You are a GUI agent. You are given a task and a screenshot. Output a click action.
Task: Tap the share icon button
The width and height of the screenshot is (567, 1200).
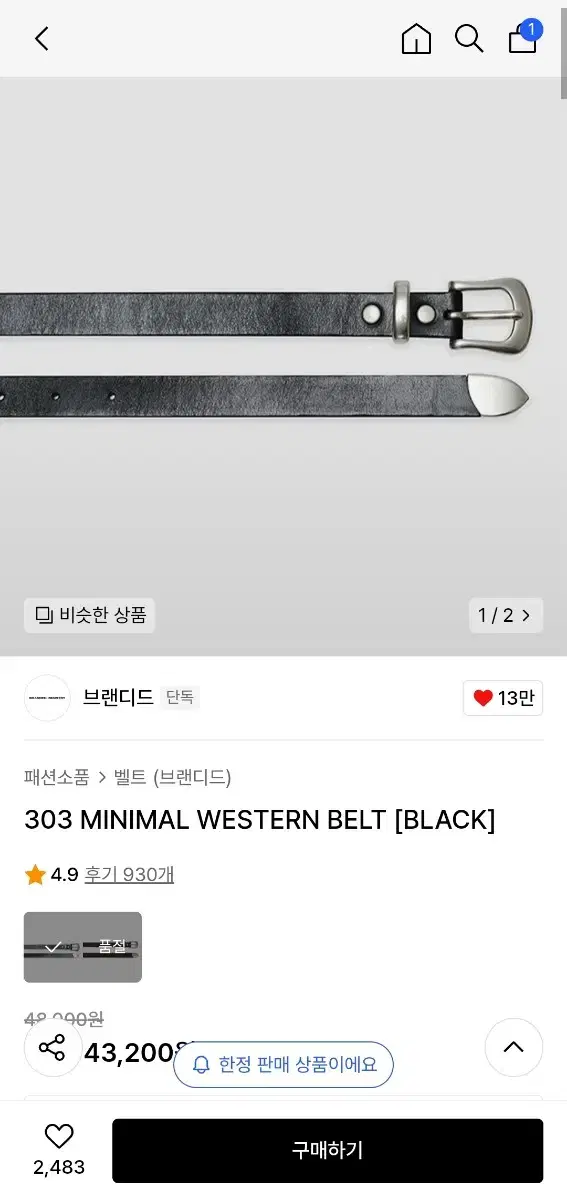(x=51, y=1048)
